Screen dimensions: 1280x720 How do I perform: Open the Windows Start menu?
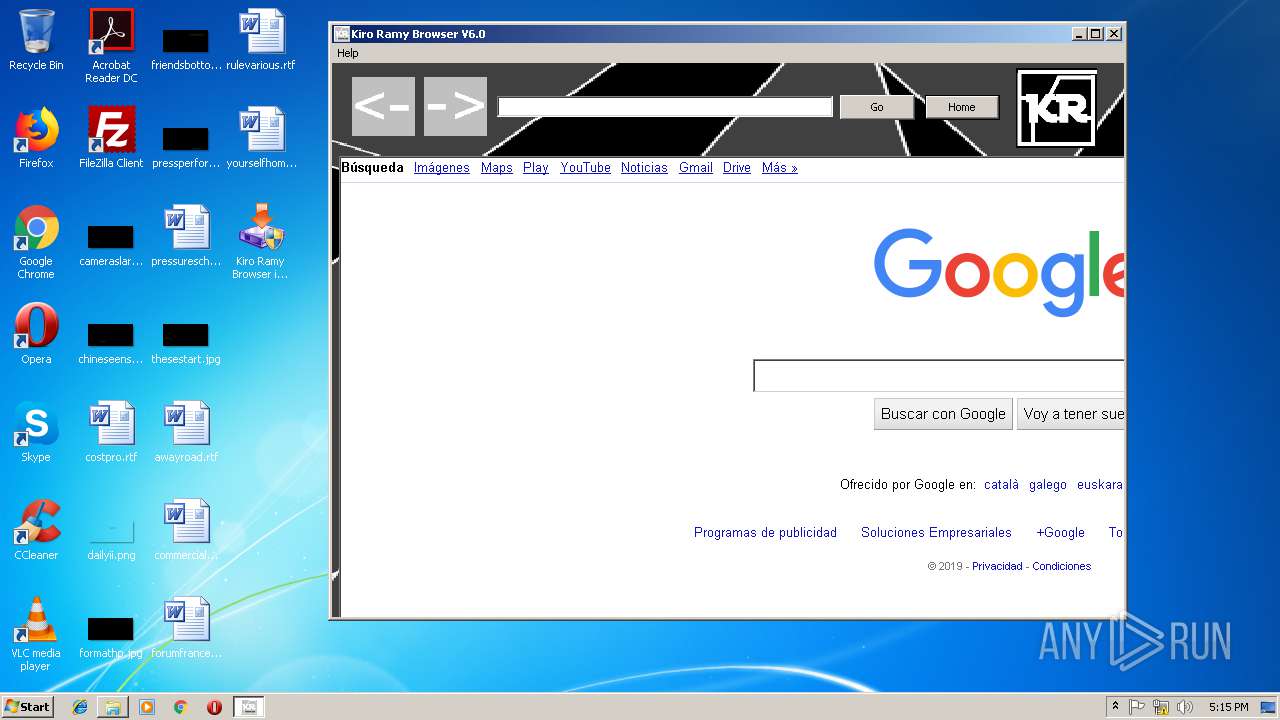(28, 707)
